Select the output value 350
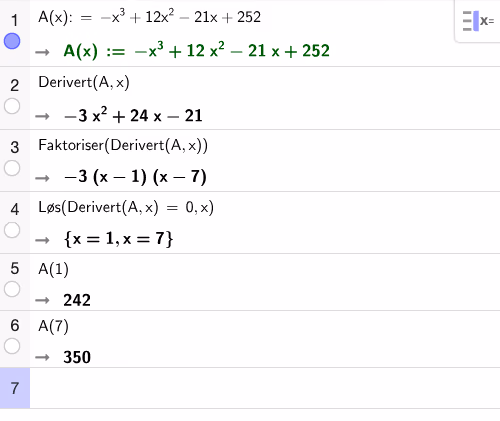The image size is (500, 421). pos(77,357)
